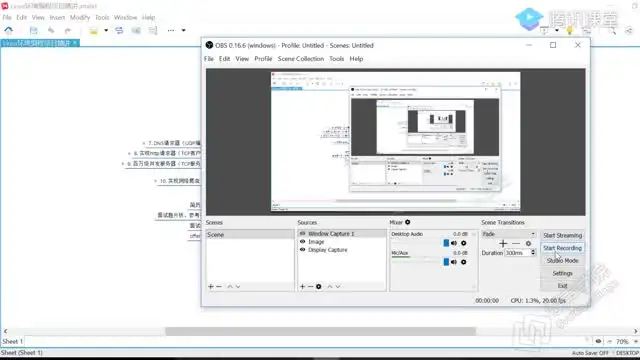The width and height of the screenshot is (640, 360).
Task: Click the boundary icon in the XMind toolbar
Action: pos(136,30)
